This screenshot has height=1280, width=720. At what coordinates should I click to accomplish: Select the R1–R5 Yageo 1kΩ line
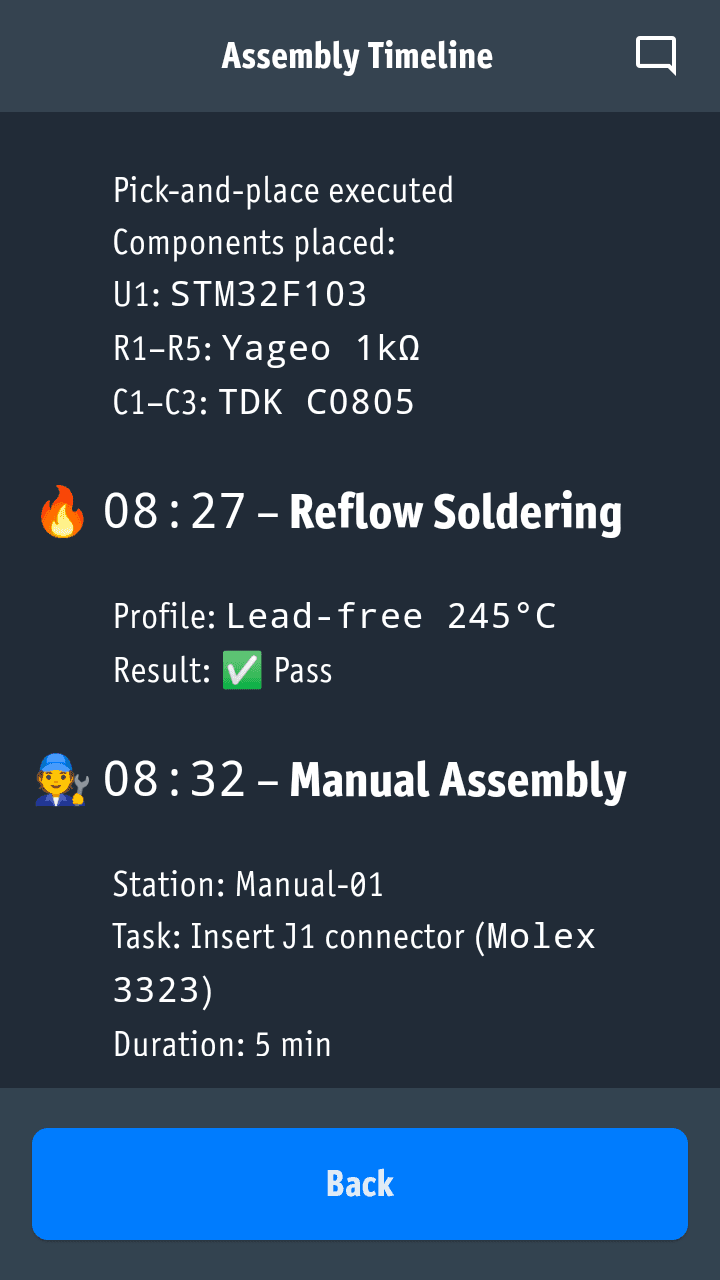click(x=266, y=349)
